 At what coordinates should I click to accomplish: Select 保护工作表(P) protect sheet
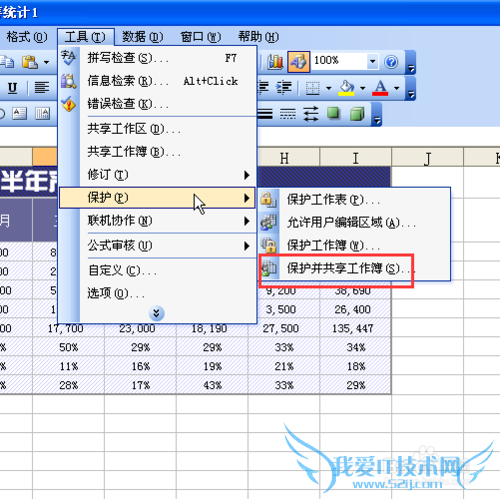354,200
